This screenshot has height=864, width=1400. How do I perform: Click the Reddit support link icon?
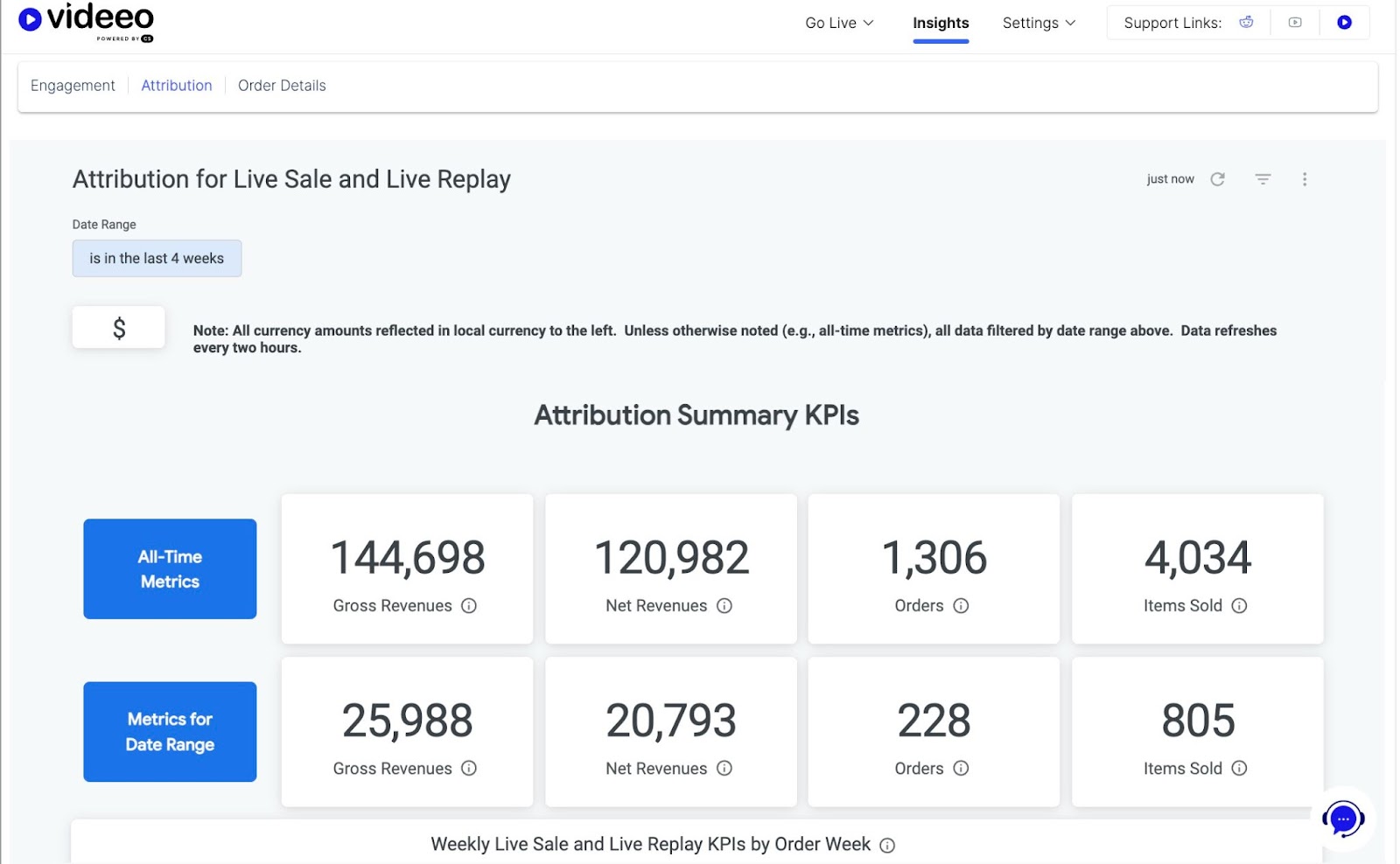coord(1246,23)
